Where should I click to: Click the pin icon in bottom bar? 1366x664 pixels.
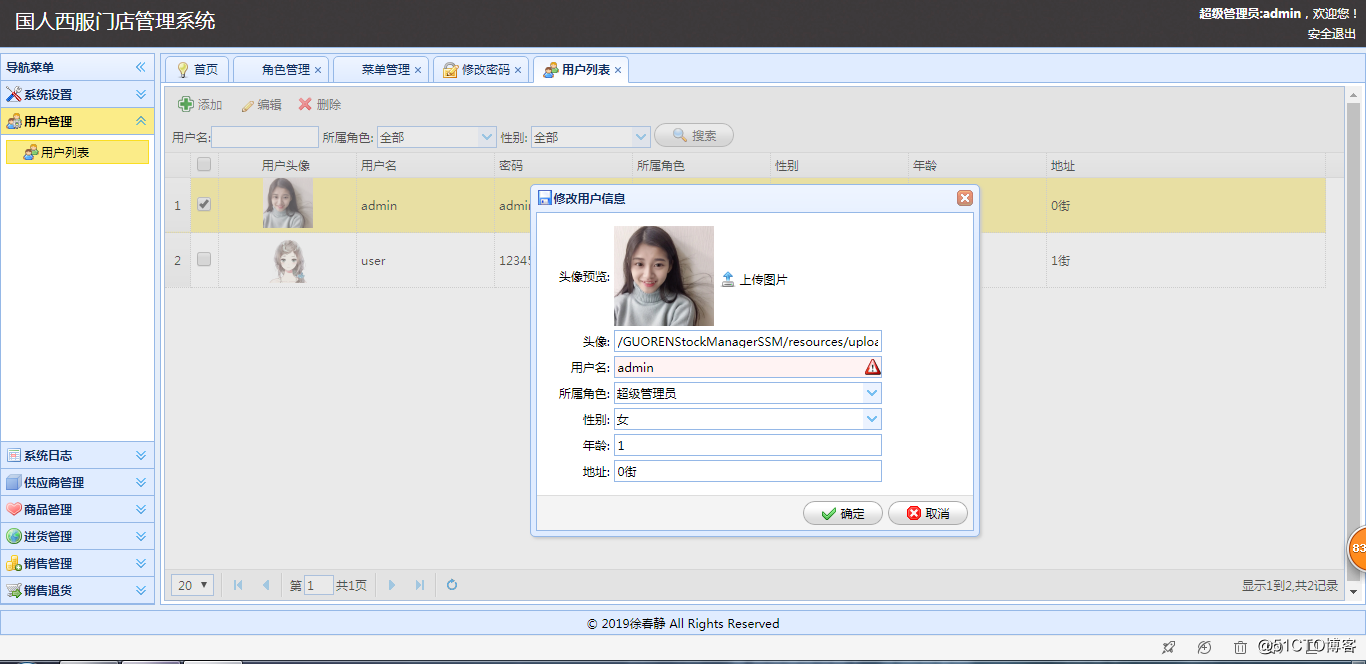(1167, 647)
